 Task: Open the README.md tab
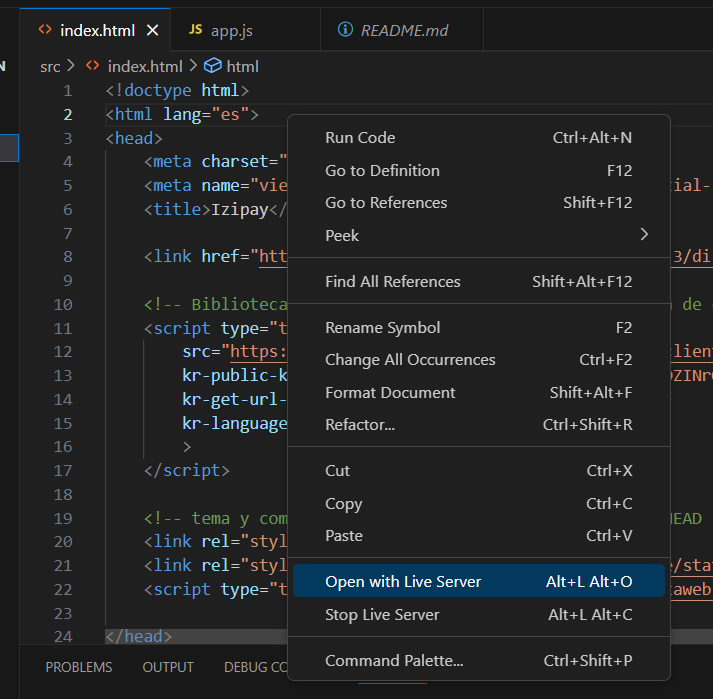point(405,30)
